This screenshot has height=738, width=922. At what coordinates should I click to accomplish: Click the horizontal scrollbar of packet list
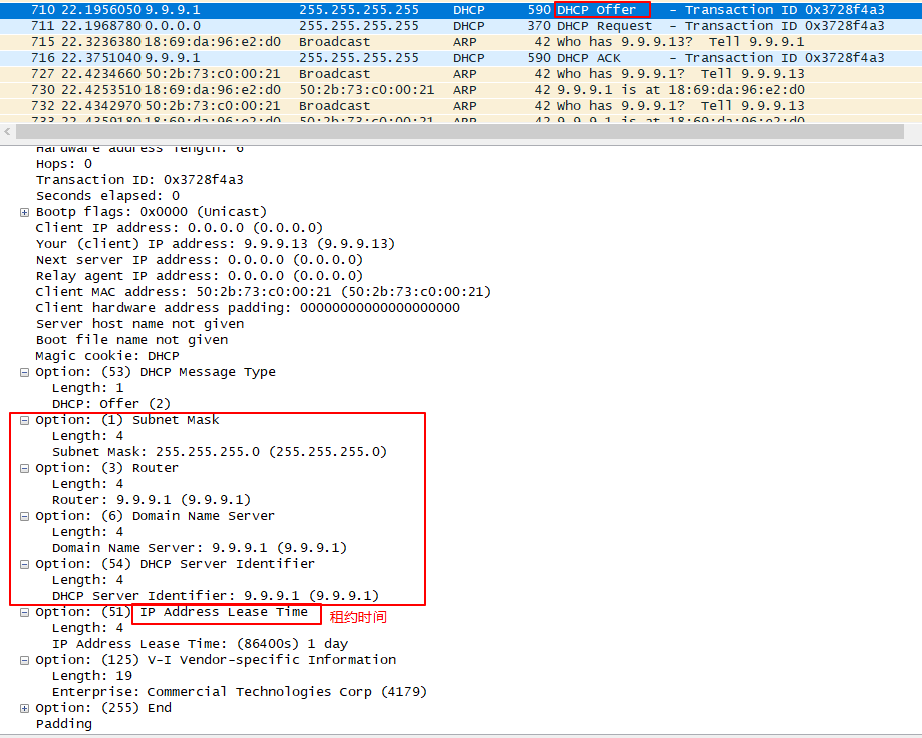click(x=460, y=132)
